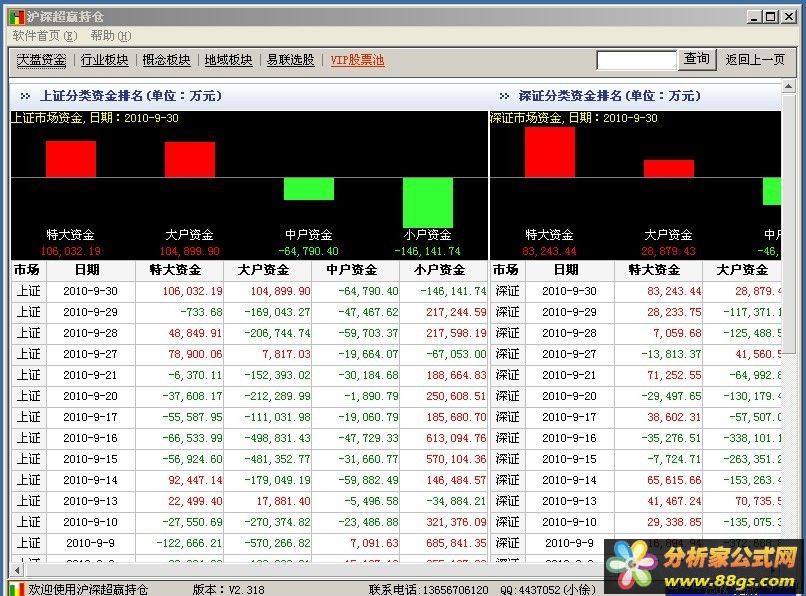This screenshot has width=806, height=596.
Task: Select the 上证 2010-9-13 date cell
Action: point(90,501)
